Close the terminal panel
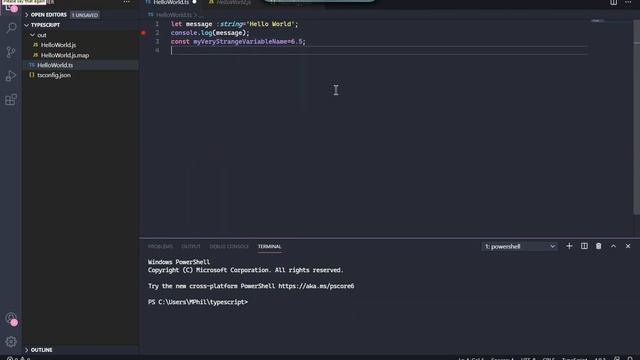This screenshot has width=640, height=360. coord(628,246)
